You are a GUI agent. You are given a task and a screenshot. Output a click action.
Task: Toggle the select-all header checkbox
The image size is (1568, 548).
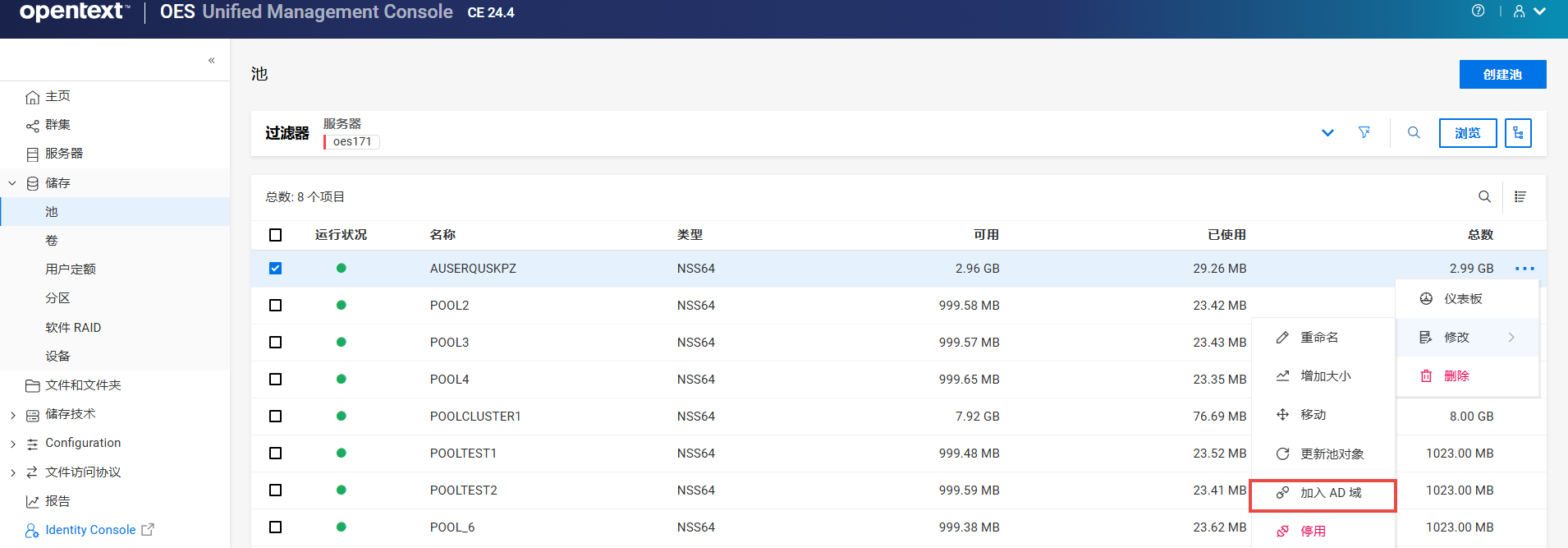(275, 235)
